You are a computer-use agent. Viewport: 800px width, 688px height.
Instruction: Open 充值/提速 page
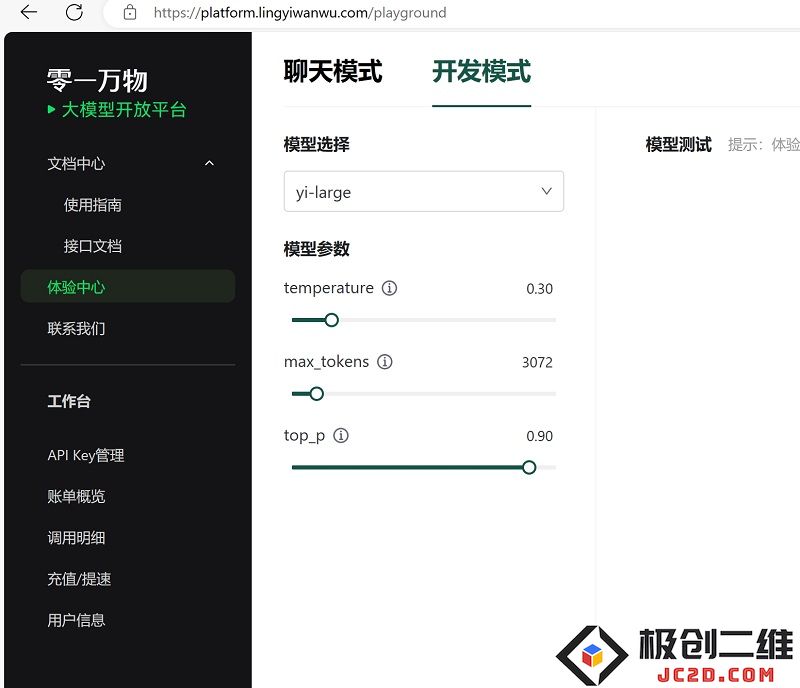click(x=79, y=579)
